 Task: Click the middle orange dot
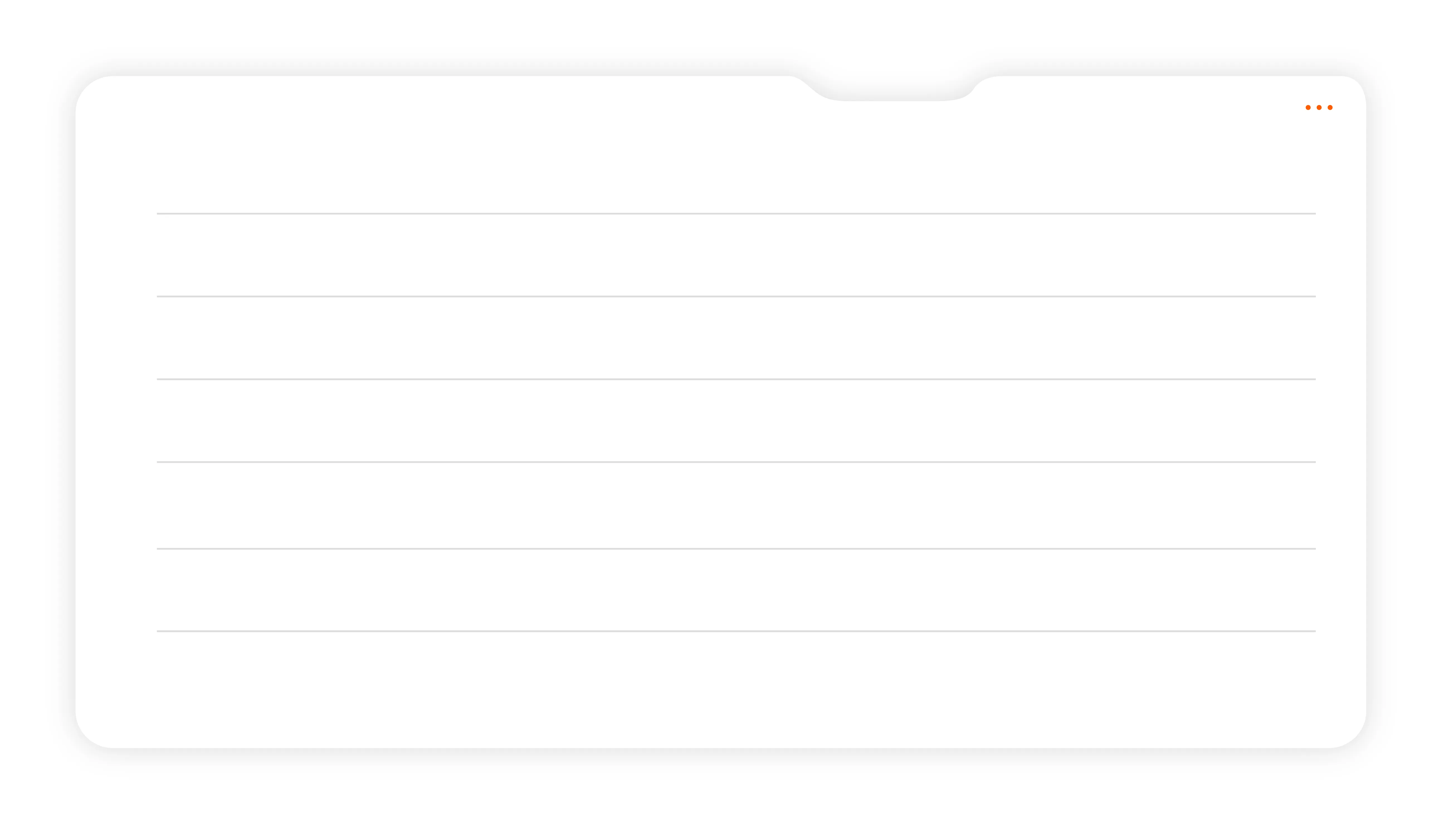coord(1319,107)
